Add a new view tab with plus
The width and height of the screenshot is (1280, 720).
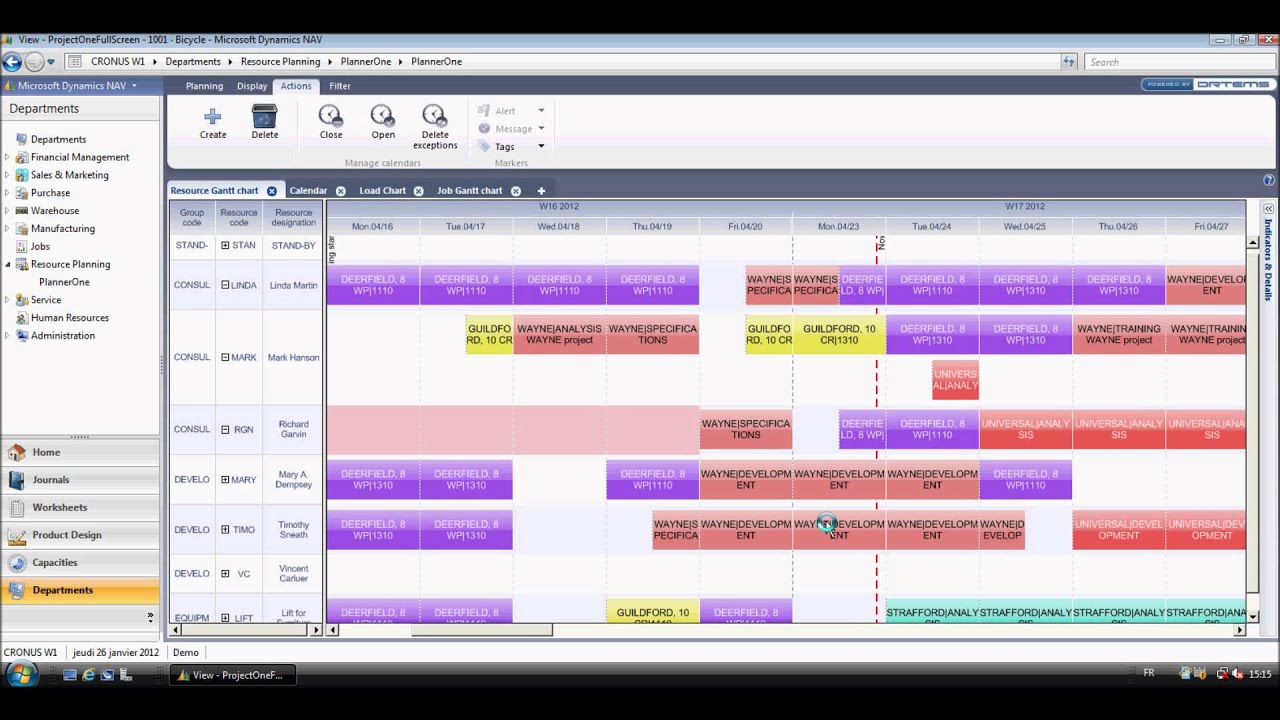point(541,191)
